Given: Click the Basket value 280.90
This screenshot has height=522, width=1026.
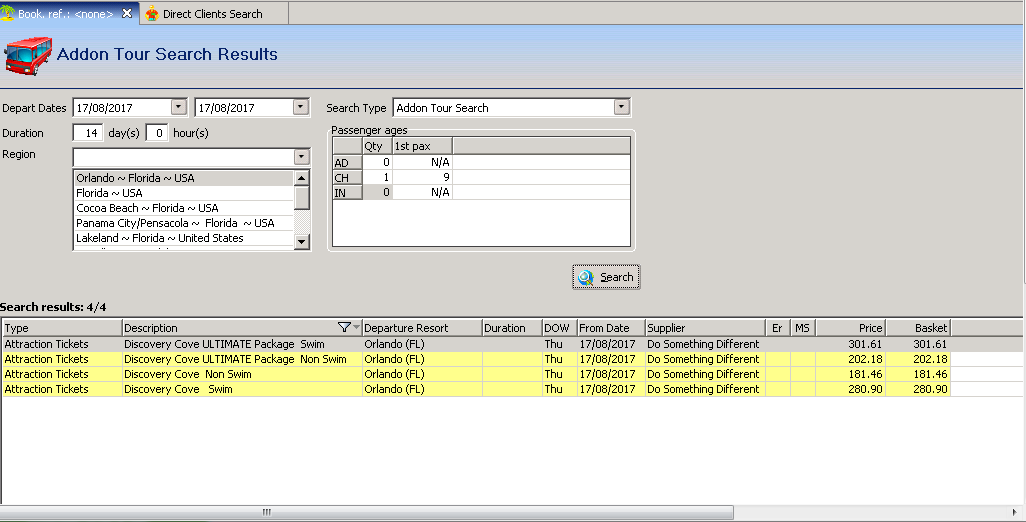Looking at the screenshot, I should pos(917,389).
